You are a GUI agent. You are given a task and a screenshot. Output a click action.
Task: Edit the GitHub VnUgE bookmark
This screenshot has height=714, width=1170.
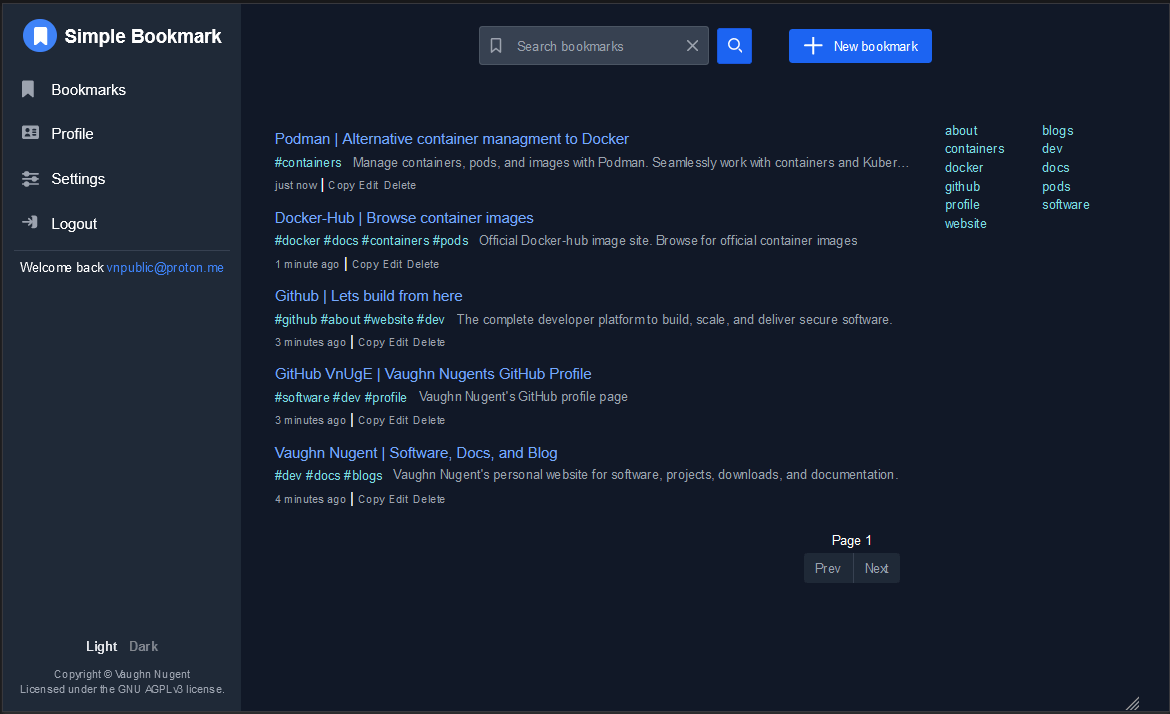pos(398,420)
